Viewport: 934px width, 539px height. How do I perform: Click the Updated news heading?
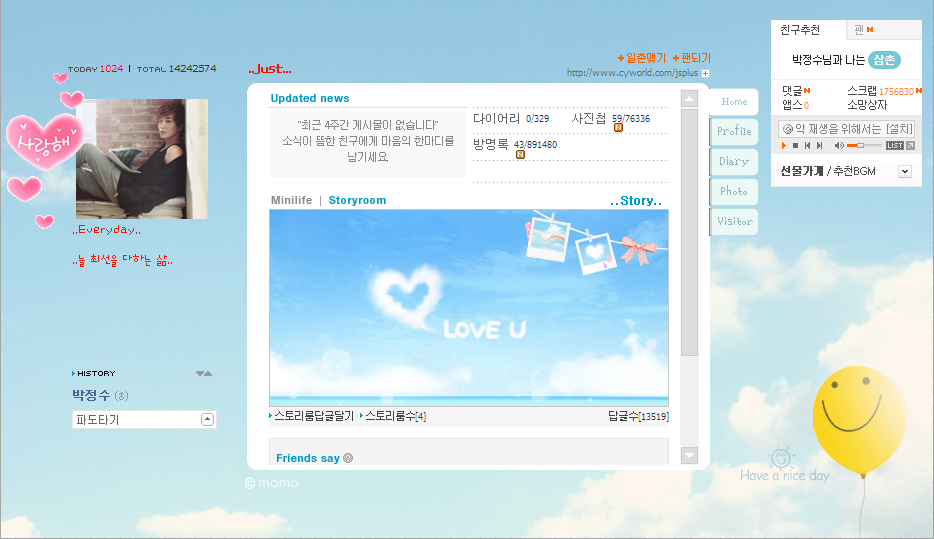pos(310,98)
